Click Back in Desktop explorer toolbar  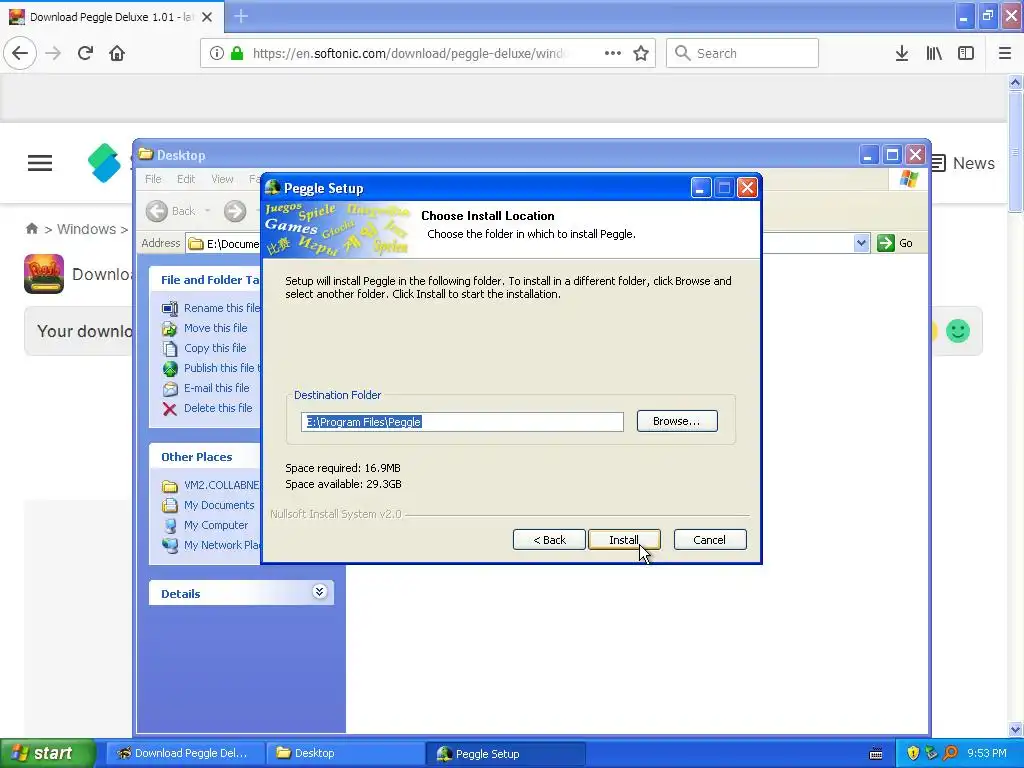point(171,211)
